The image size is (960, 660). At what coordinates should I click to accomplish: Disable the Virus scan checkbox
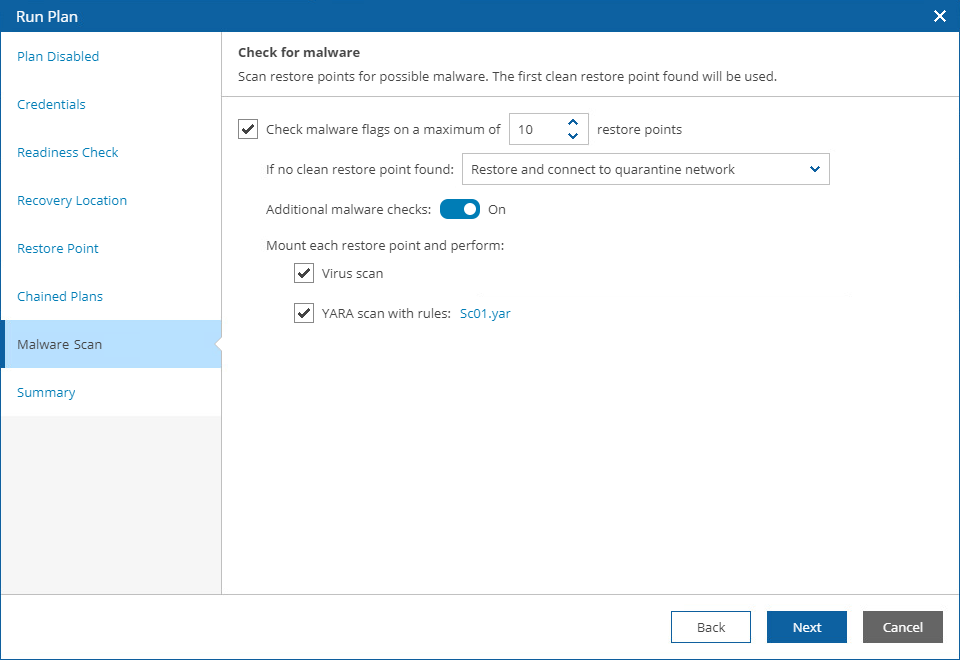[304, 273]
